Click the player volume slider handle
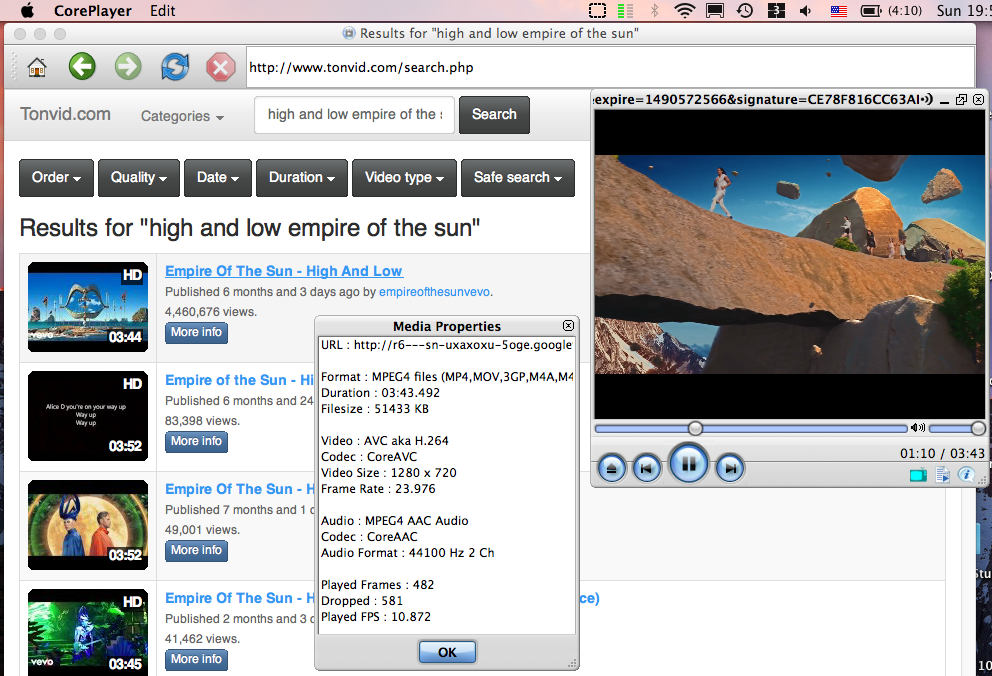The height and width of the screenshot is (676, 992). [x=978, y=429]
